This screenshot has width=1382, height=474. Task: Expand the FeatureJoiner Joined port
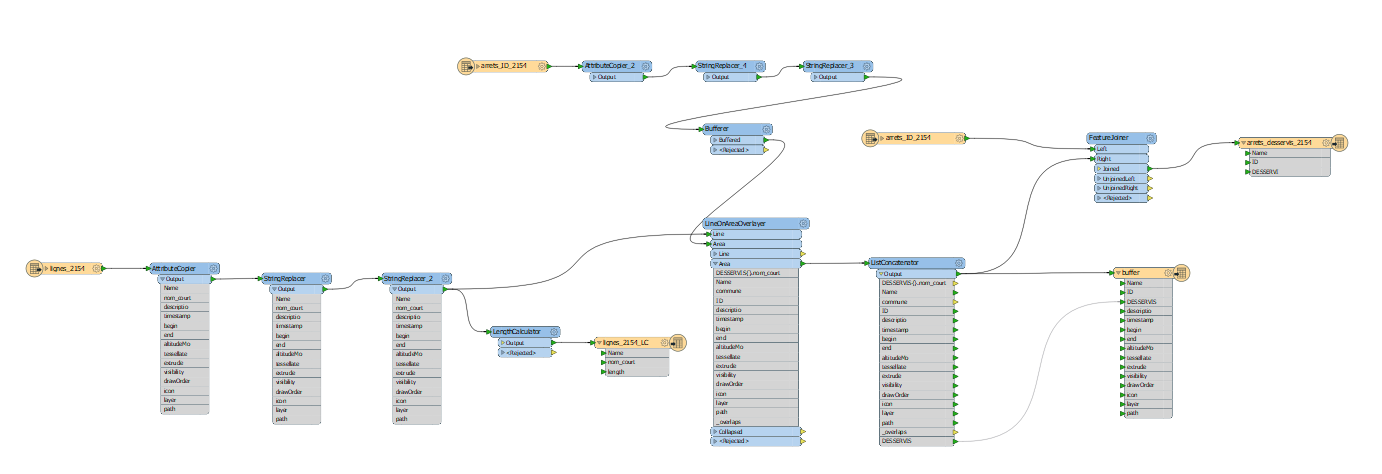coord(1100,169)
